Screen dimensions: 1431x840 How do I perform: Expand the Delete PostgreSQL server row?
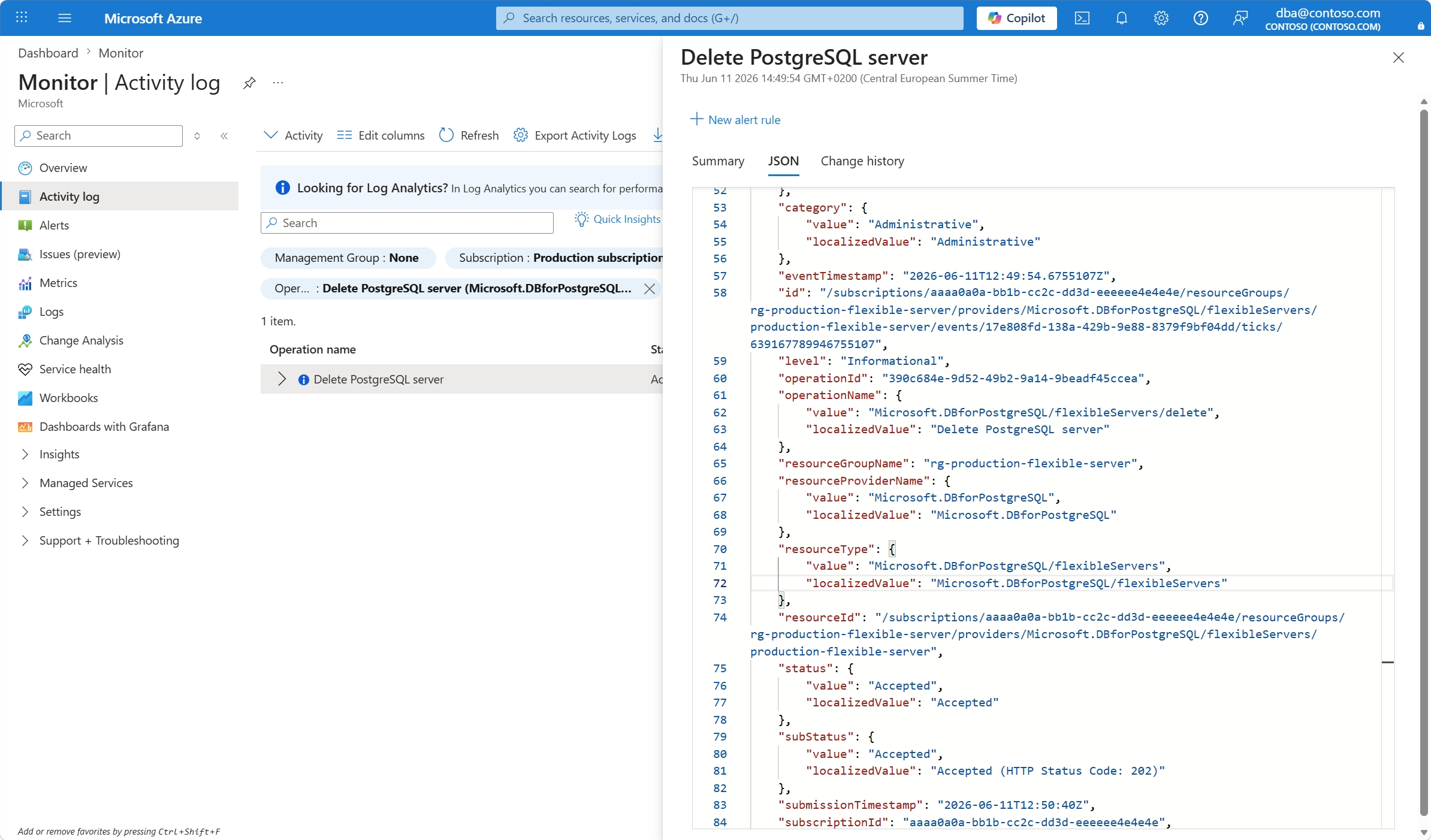[282, 379]
